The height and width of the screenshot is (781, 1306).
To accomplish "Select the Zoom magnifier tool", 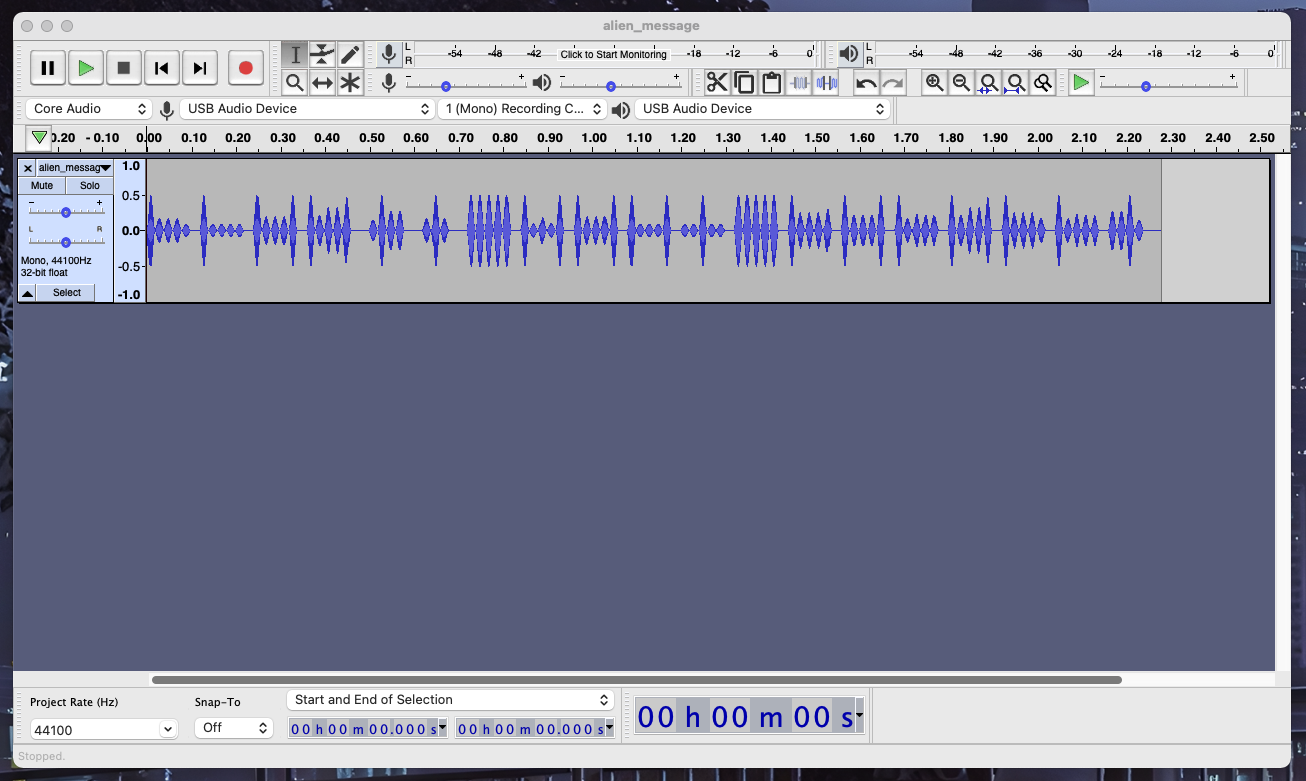I will (295, 82).
